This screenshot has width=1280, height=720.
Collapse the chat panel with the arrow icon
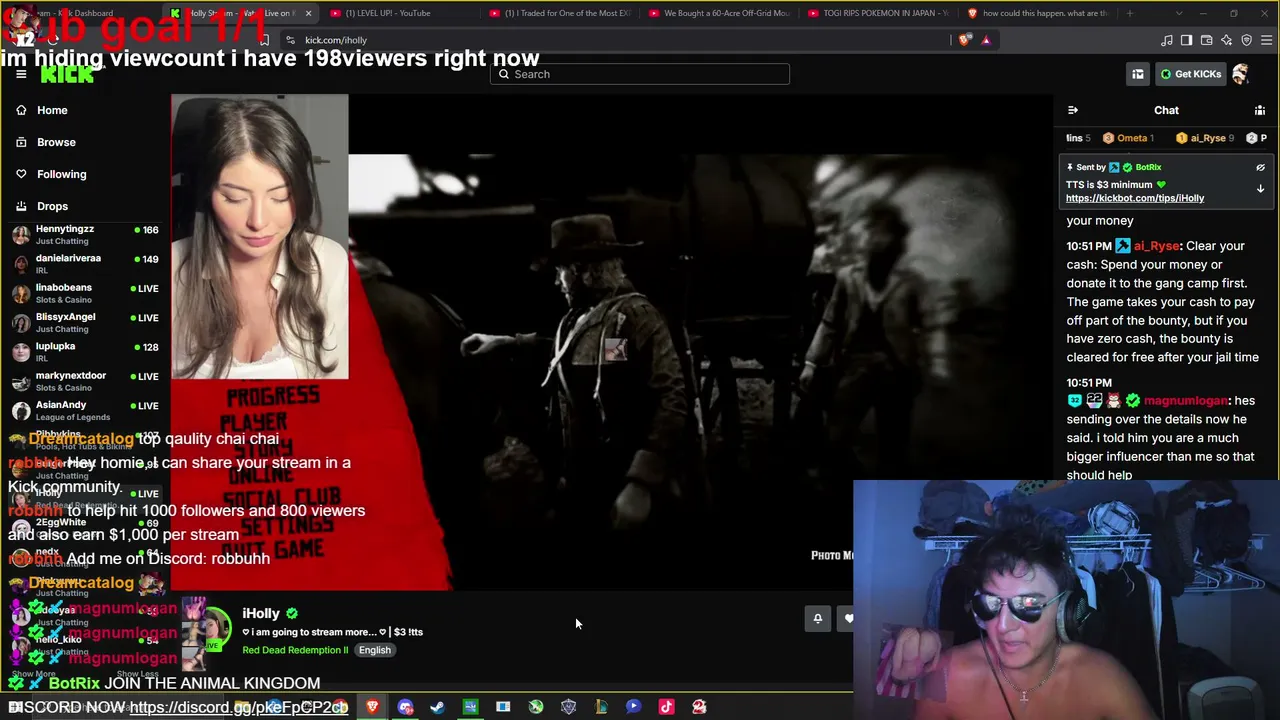click(x=1073, y=110)
